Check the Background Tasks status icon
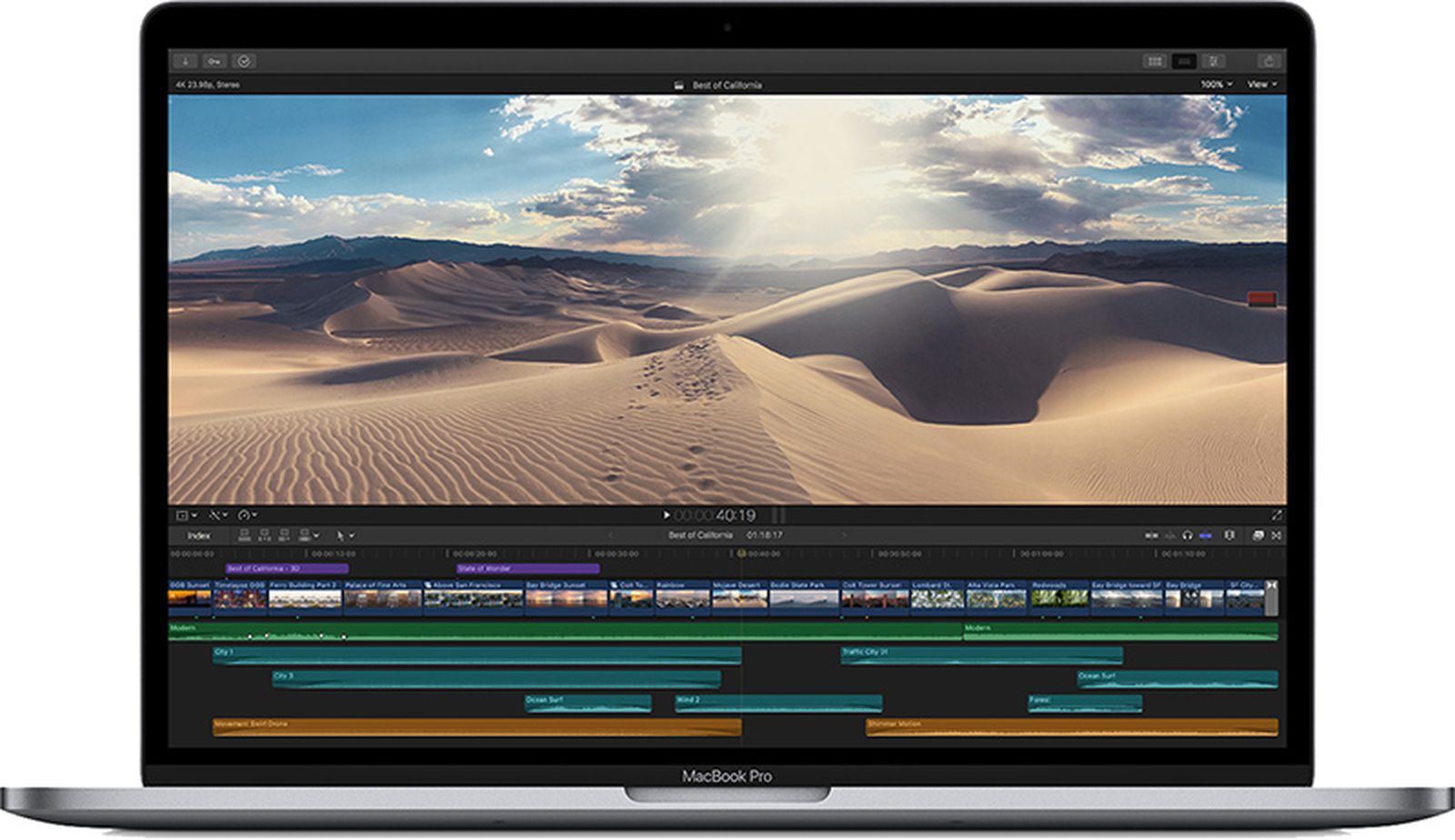This screenshot has height=840, width=1455. pos(242,62)
